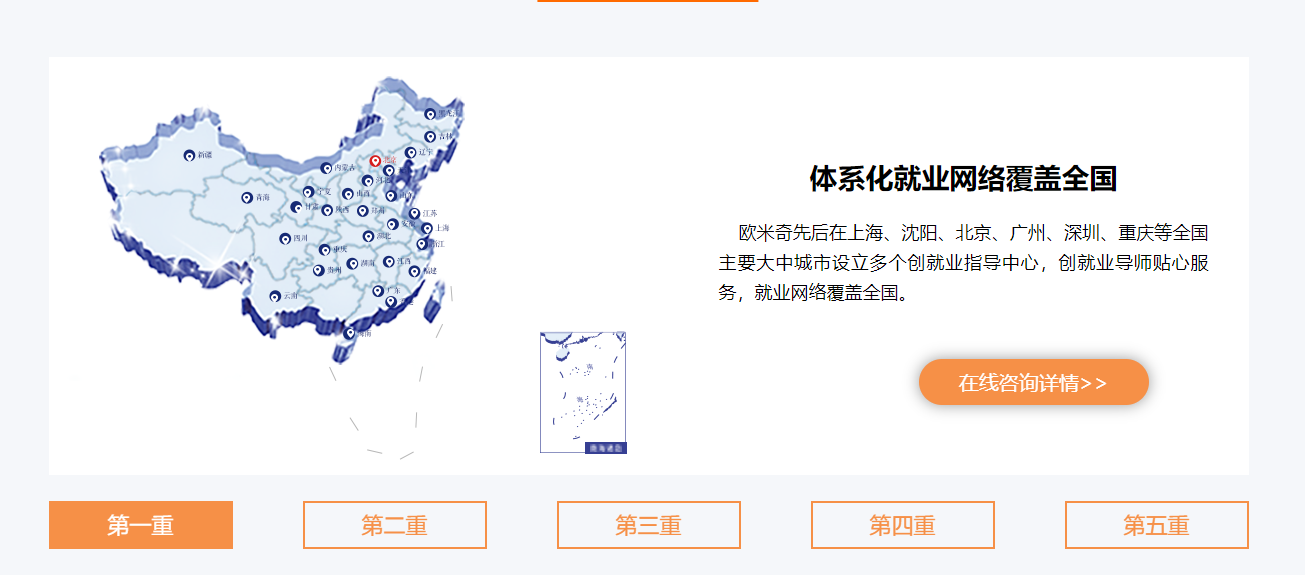
Task: Select the Liaoning (辽宁) location marker
Action: tap(411, 152)
